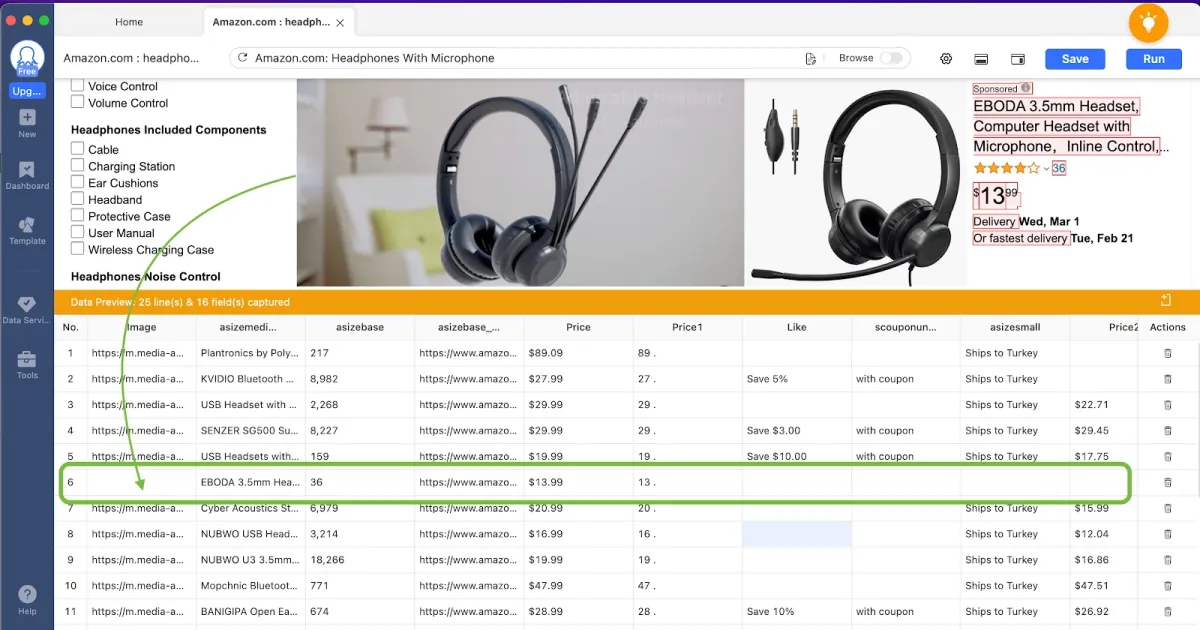Click the user profile avatar
The height and width of the screenshot is (630, 1200).
[x=27, y=58]
